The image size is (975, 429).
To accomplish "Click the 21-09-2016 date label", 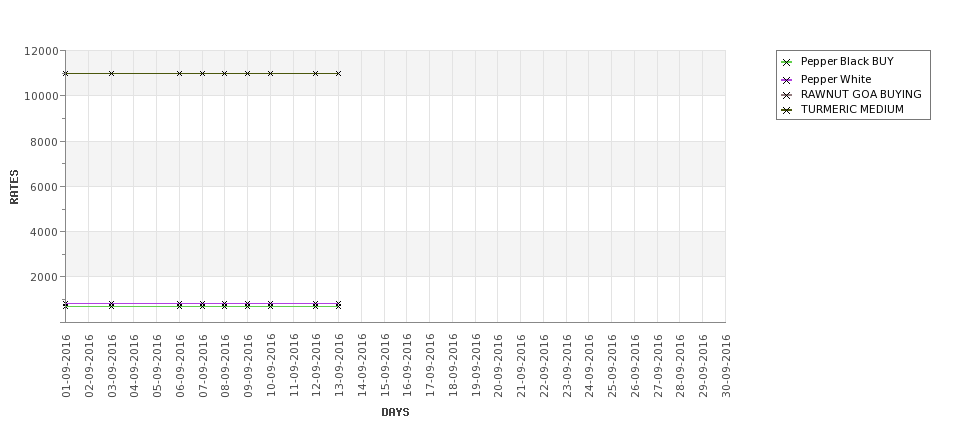I will point(521,366).
